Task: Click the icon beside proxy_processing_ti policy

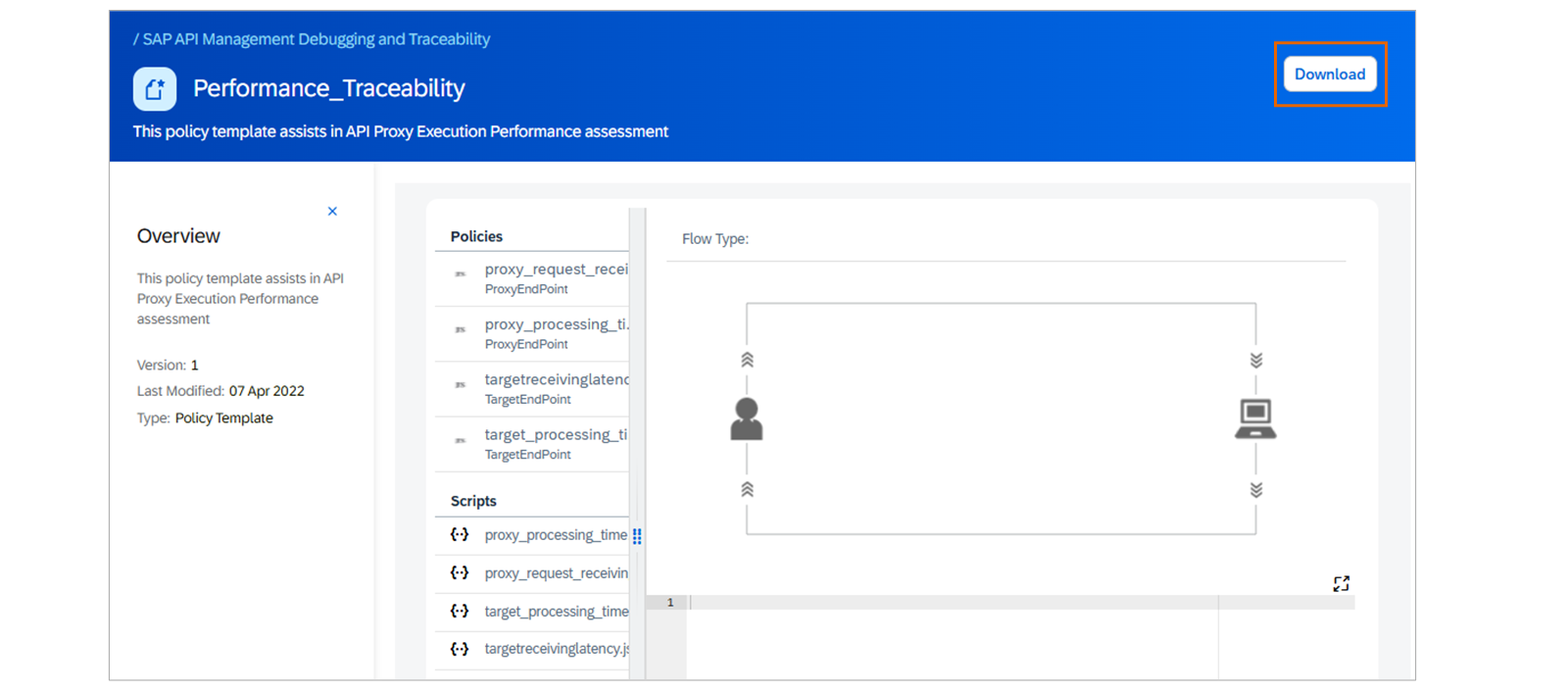Action: coord(460,329)
